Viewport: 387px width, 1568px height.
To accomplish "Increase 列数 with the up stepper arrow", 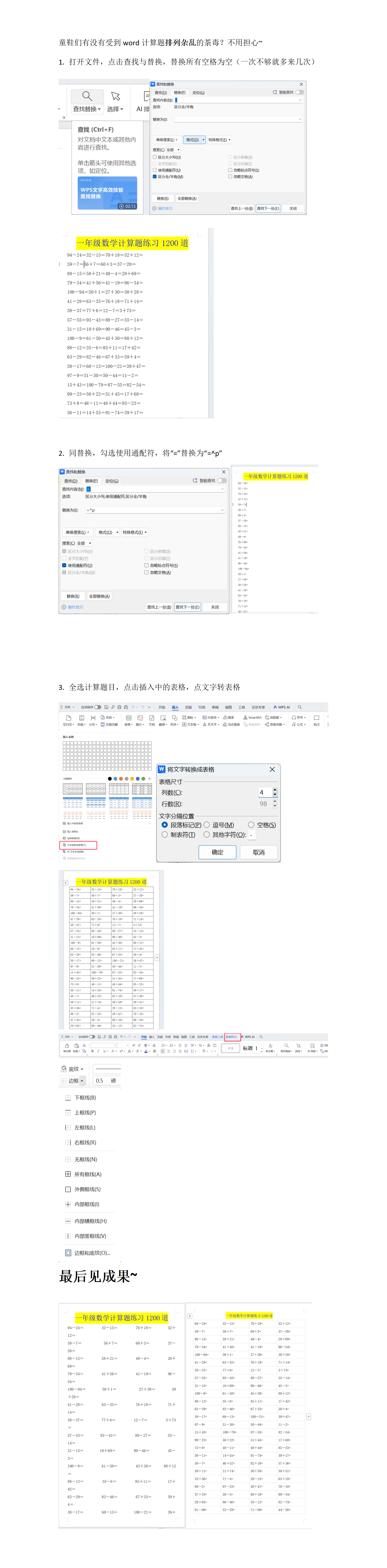I will point(275,789).
